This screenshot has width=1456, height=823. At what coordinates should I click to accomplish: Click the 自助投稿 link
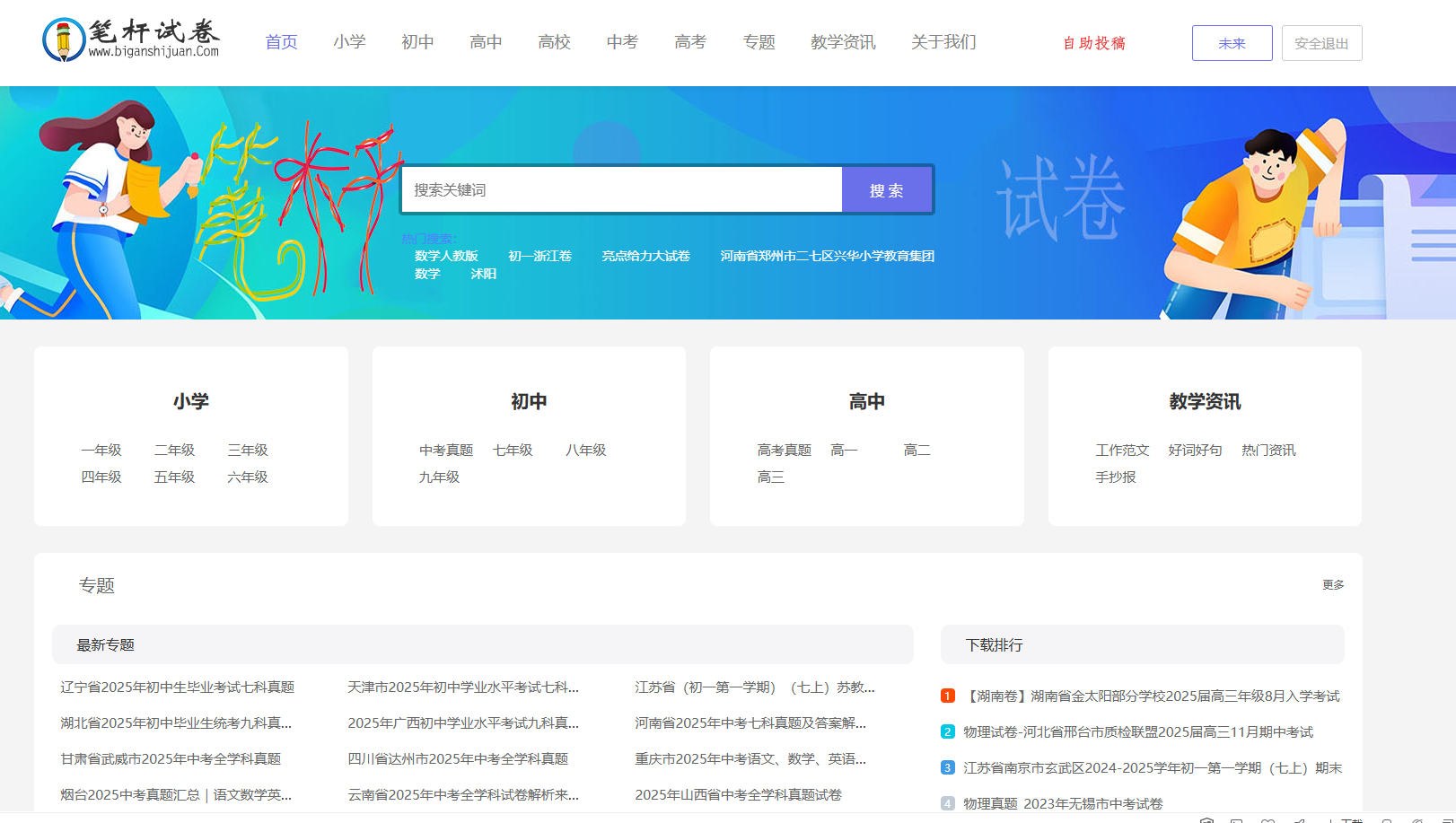click(x=1093, y=43)
